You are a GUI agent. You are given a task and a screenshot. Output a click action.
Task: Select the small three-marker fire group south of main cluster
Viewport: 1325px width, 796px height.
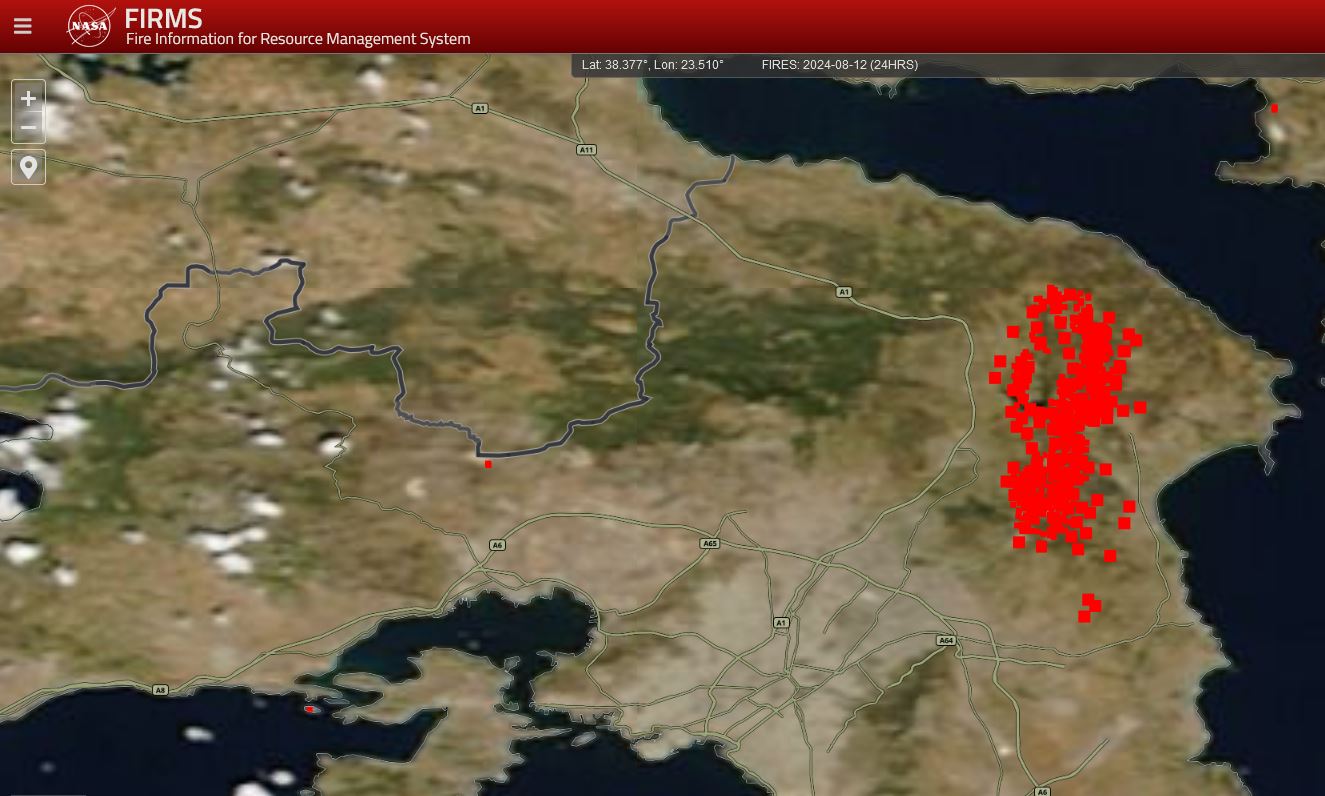[1089, 607]
